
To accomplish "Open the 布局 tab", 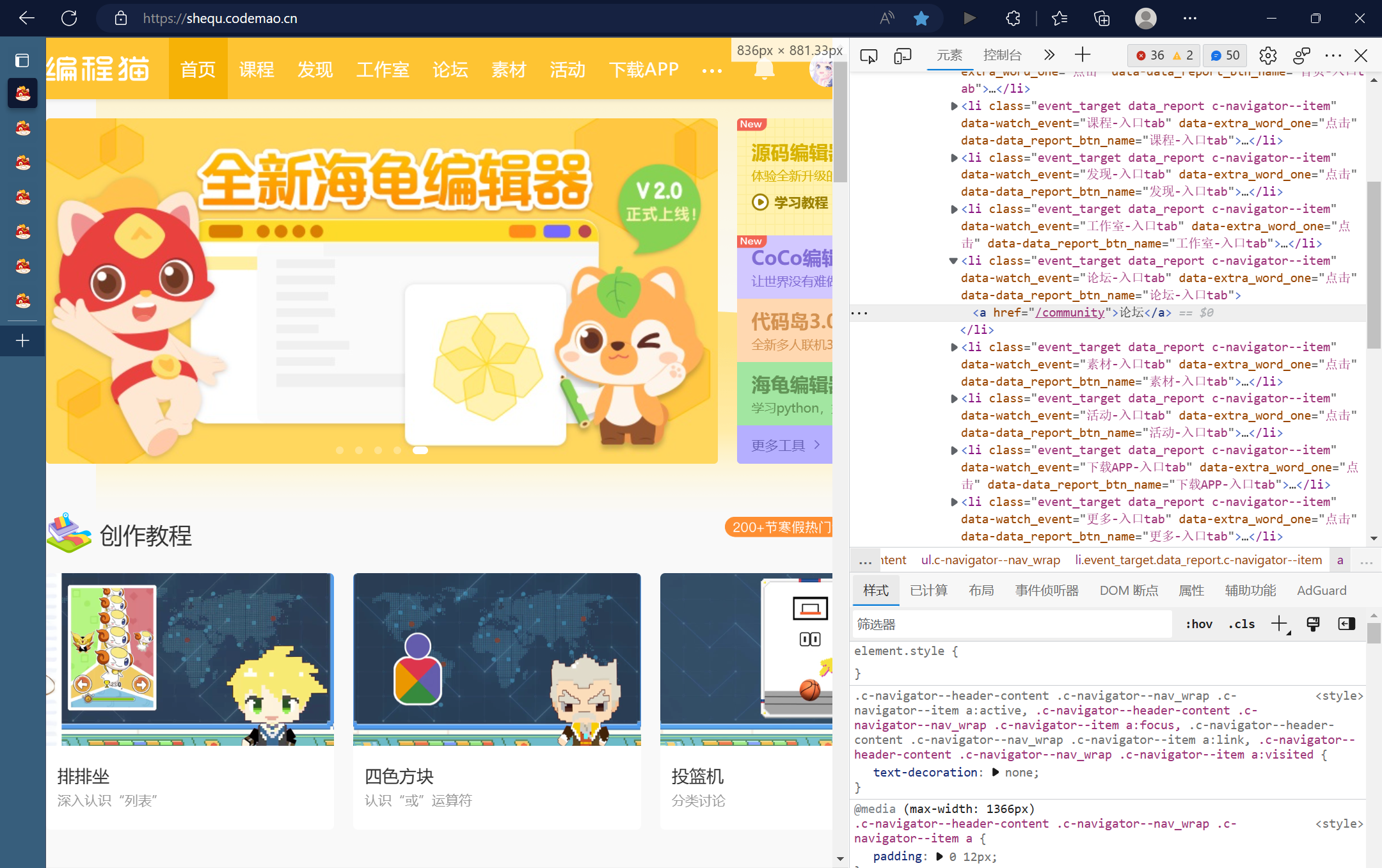I will pyautogui.click(x=981, y=590).
